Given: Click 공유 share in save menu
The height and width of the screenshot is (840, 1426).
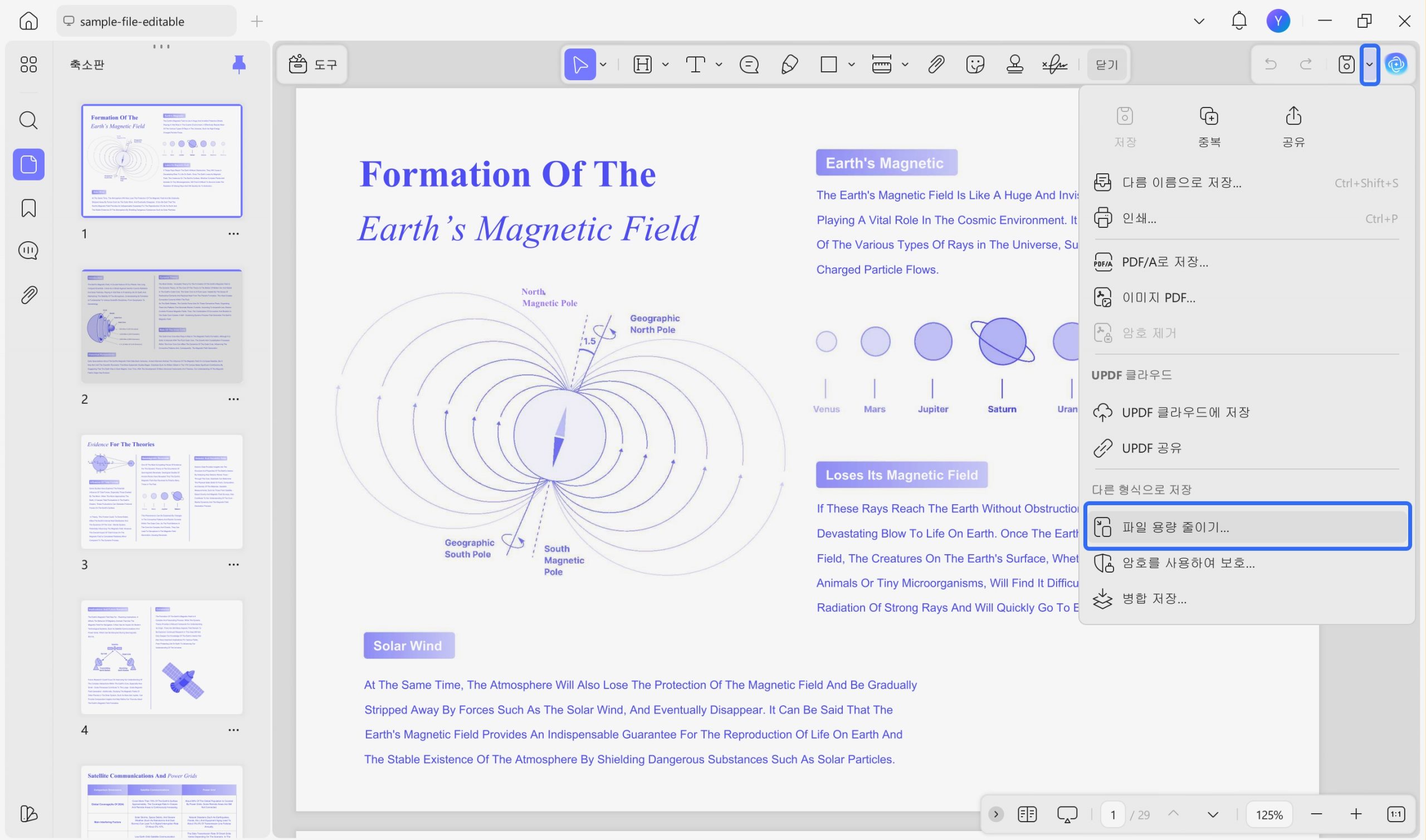Looking at the screenshot, I should (x=1293, y=127).
